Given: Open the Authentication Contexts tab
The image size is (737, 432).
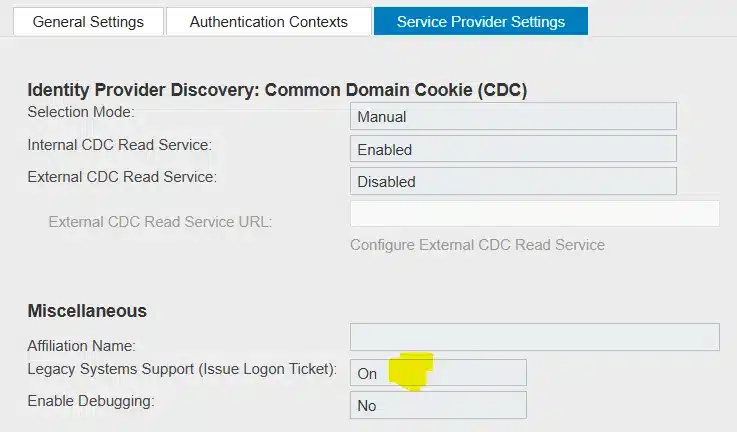Looking at the screenshot, I should click(x=268, y=21).
